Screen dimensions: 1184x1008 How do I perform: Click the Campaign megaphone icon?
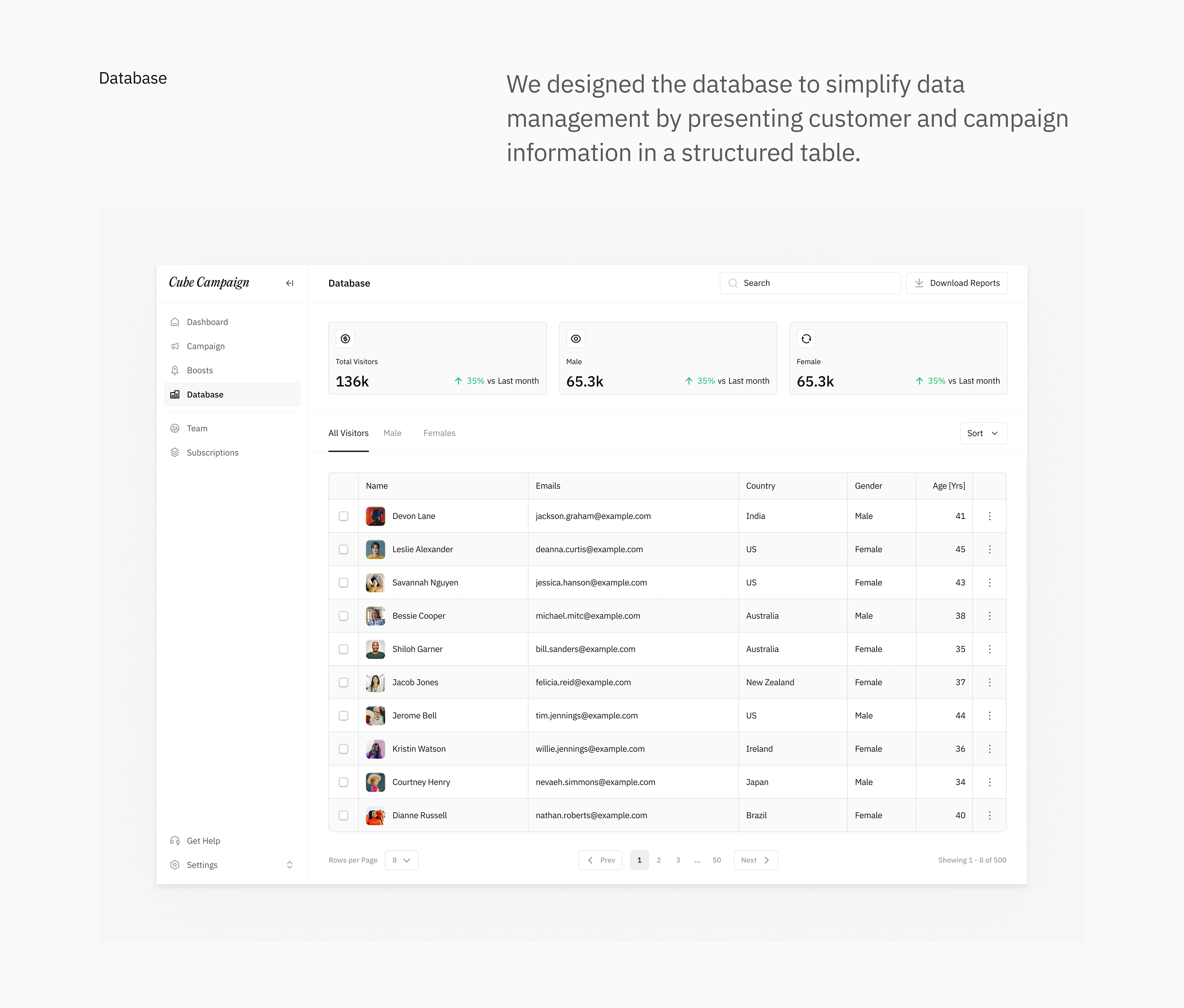tap(175, 346)
